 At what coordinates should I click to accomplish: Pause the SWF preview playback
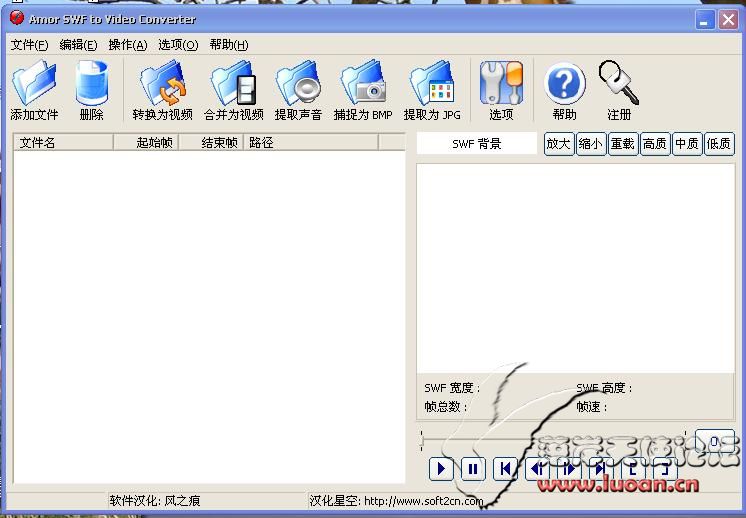point(473,469)
